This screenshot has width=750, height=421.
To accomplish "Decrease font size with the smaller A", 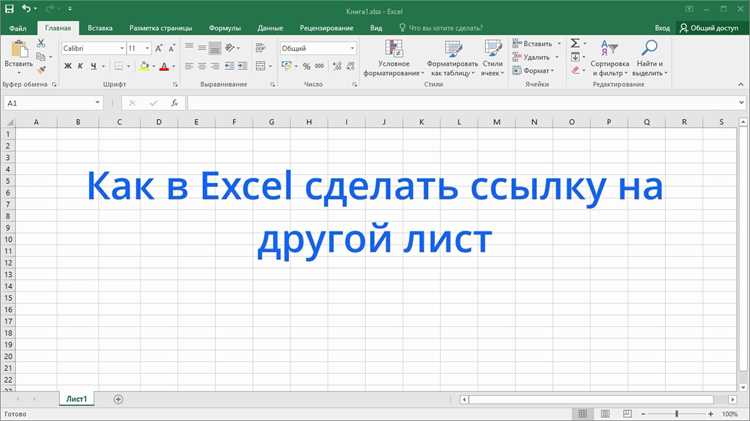I will pyautogui.click(x=172, y=48).
